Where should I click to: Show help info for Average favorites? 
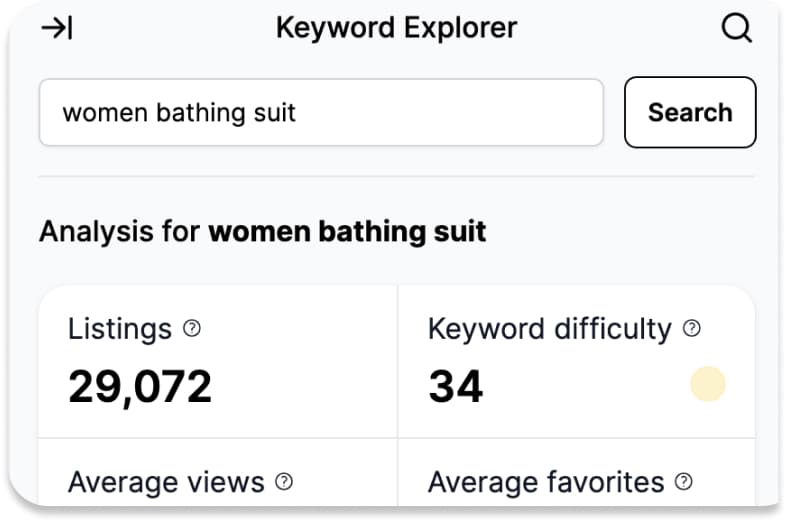coord(683,482)
